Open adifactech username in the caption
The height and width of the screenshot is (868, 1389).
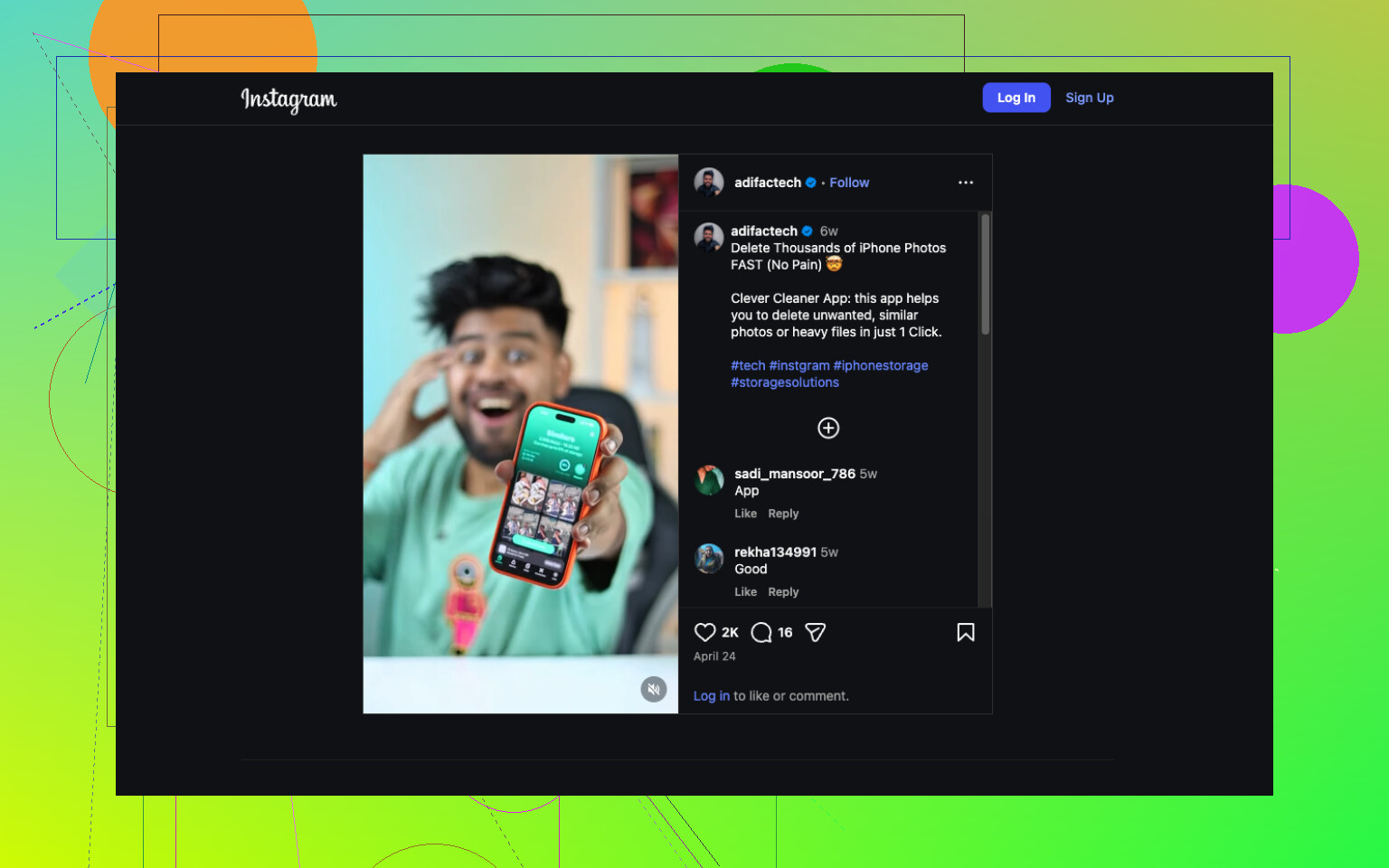[x=764, y=231]
